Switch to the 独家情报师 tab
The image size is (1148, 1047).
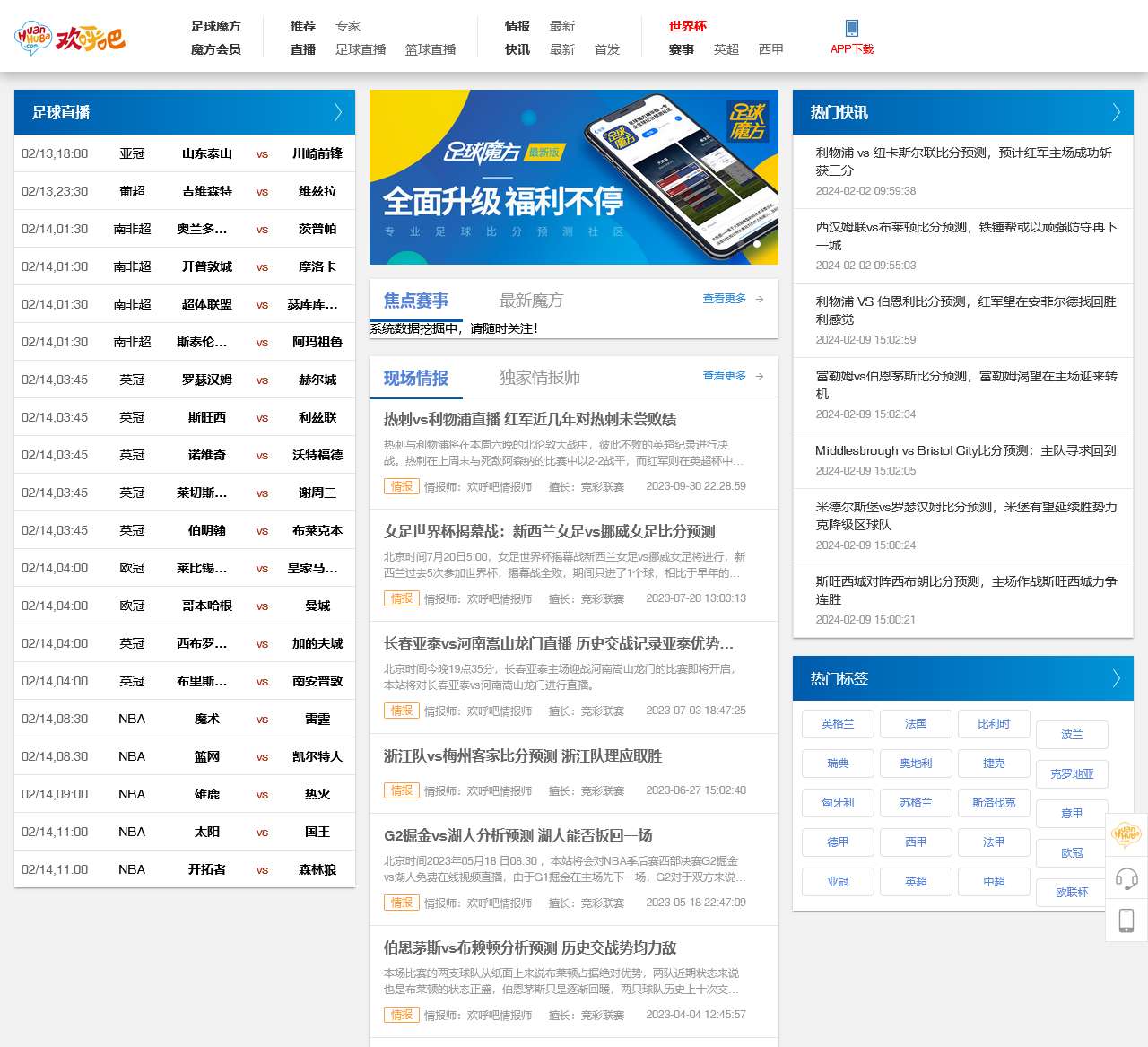click(x=540, y=378)
